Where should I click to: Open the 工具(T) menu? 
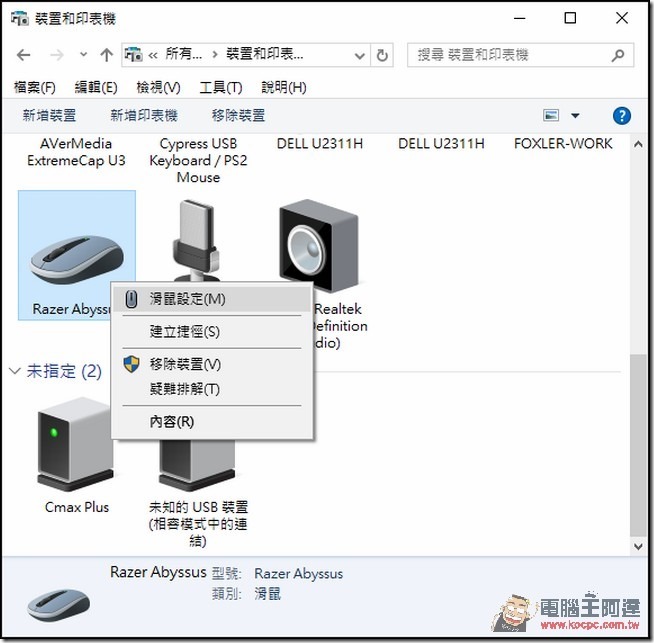click(221, 87)
